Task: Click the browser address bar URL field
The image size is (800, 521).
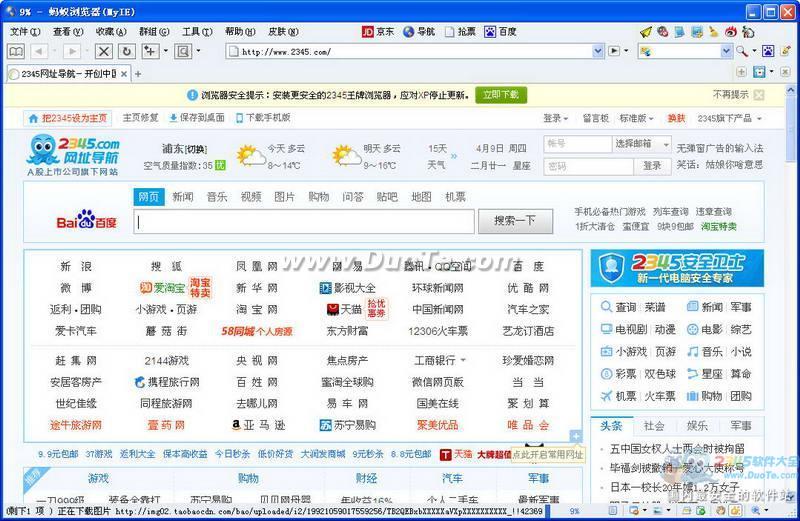Action: click(410, 52)
